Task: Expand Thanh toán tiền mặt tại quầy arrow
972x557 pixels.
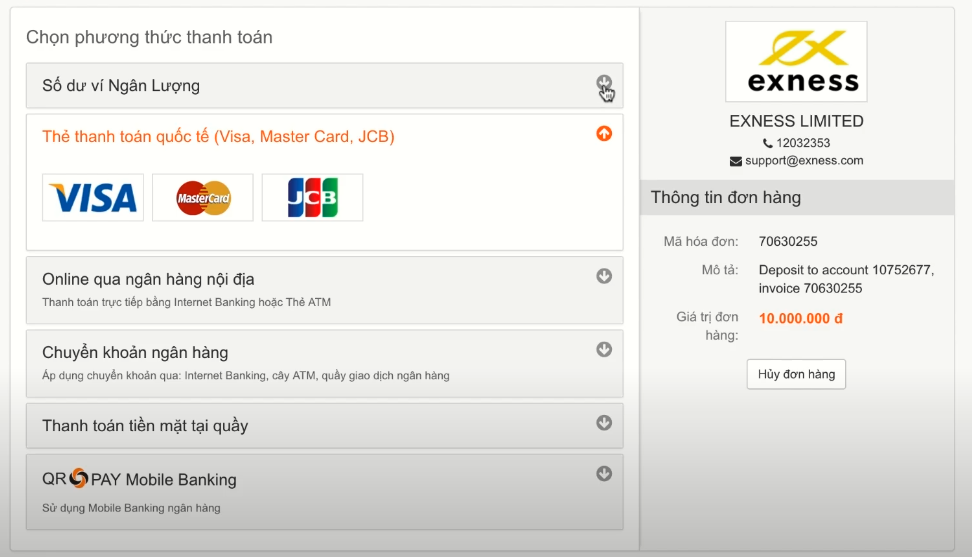Action: pyautogui.click(x=604, y=423)
